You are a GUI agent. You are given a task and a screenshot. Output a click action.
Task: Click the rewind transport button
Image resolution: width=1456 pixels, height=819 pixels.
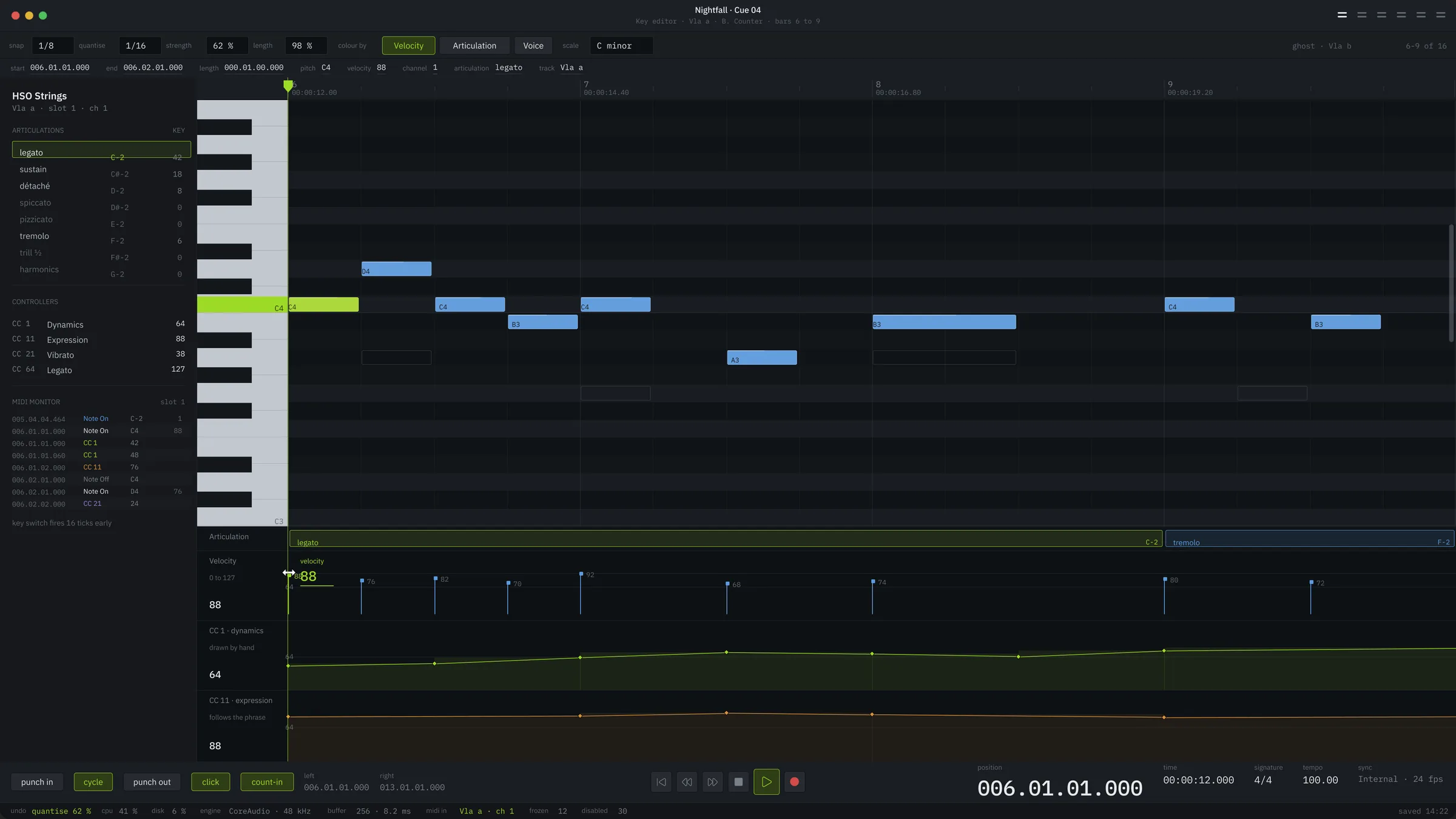[687, 782]
